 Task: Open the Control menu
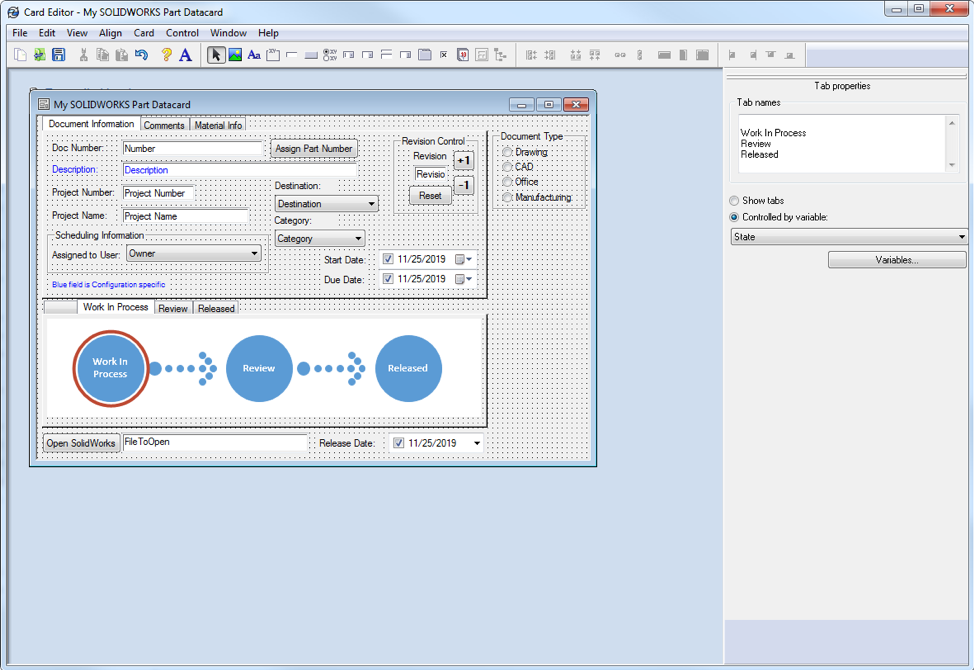pos(182,33)
